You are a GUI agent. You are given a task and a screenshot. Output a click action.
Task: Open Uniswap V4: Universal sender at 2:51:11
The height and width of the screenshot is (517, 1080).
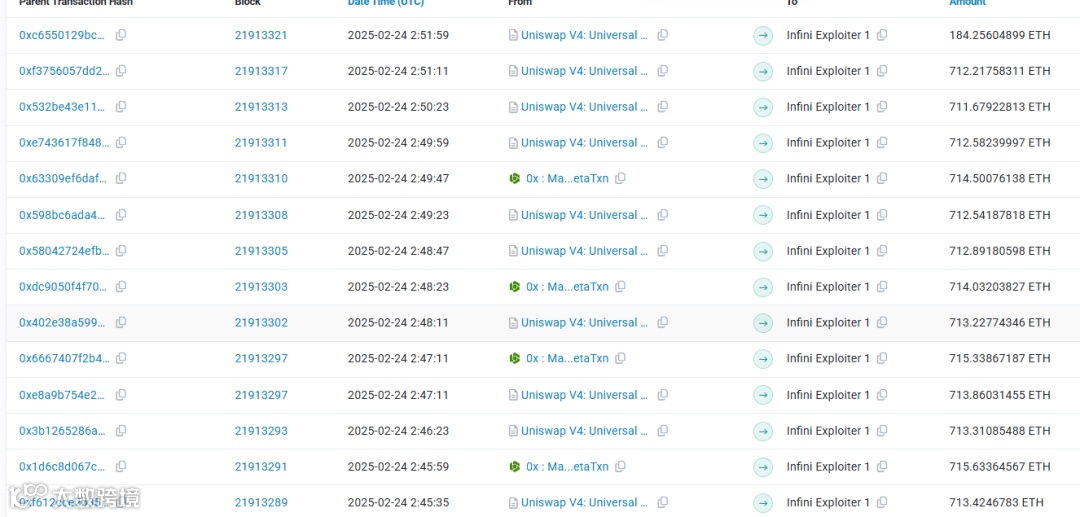[584, 71]
